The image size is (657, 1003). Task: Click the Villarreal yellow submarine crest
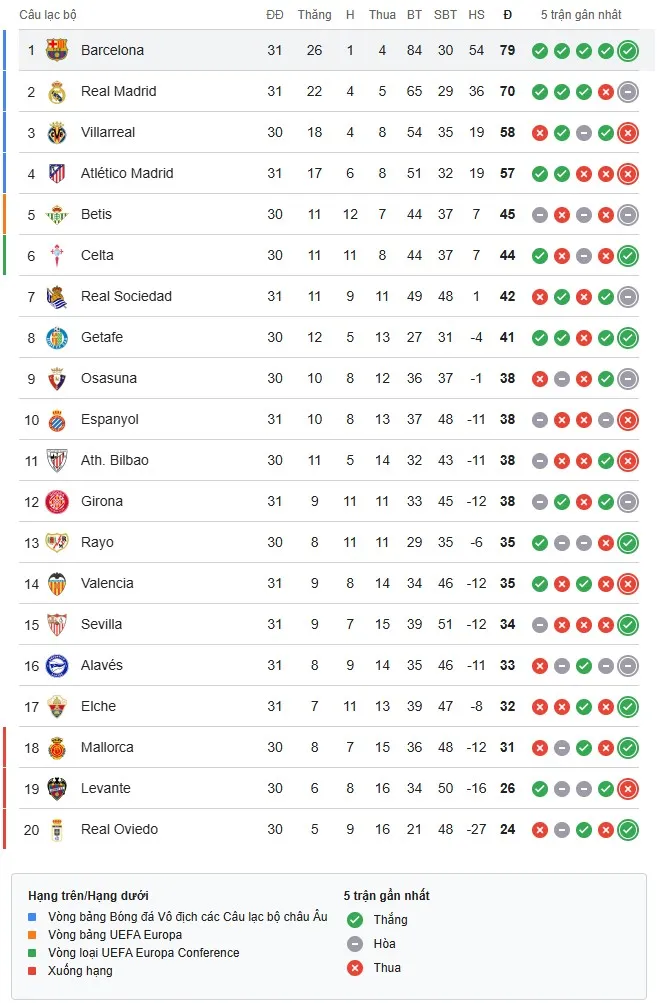(58, 132)
